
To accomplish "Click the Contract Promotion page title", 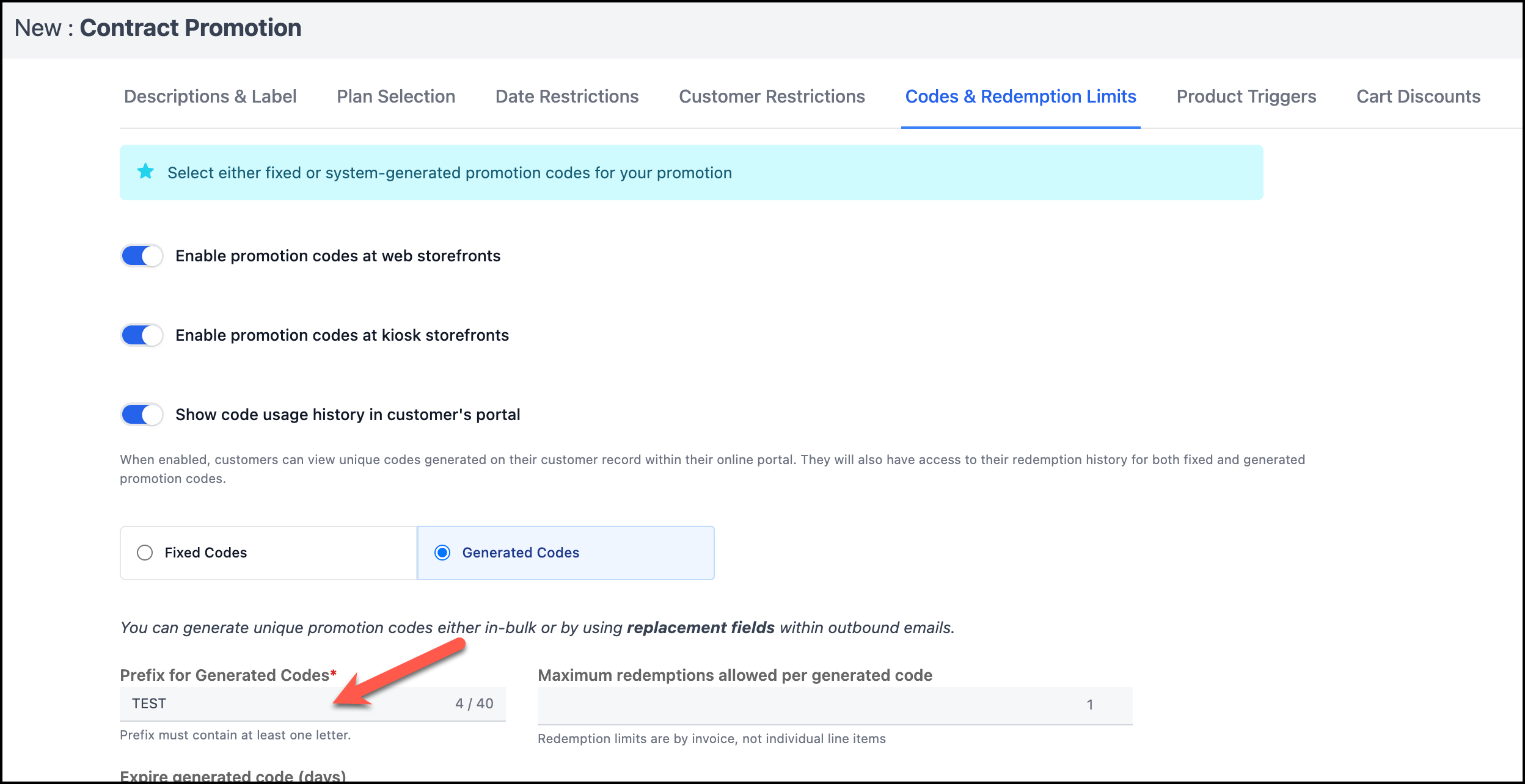I will coord(190,28).
